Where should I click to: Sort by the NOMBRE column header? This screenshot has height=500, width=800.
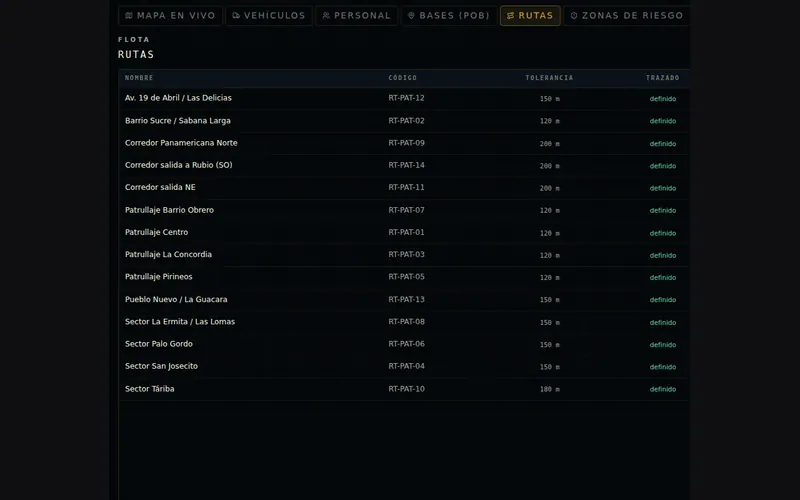[139, 78]
